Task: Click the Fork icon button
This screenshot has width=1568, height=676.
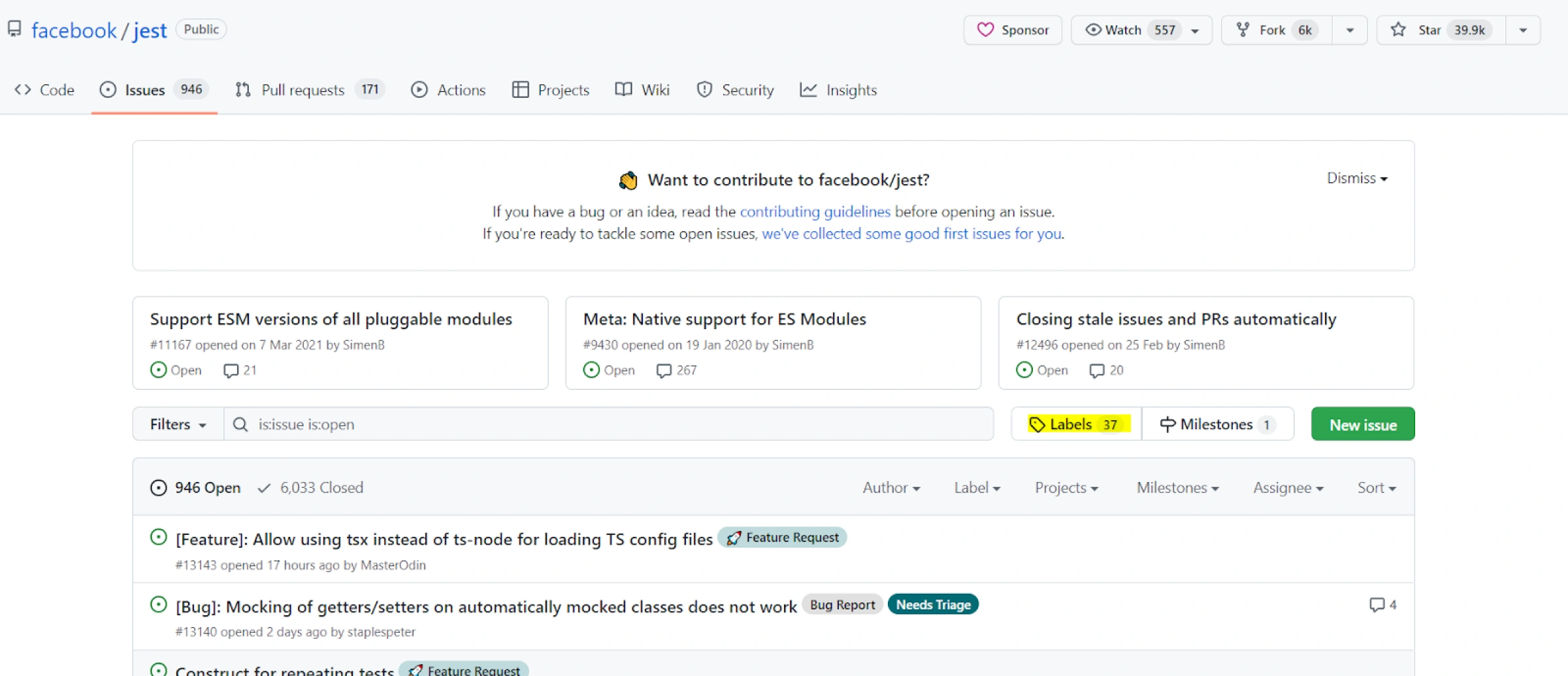Action: [x=1243, y=30]
